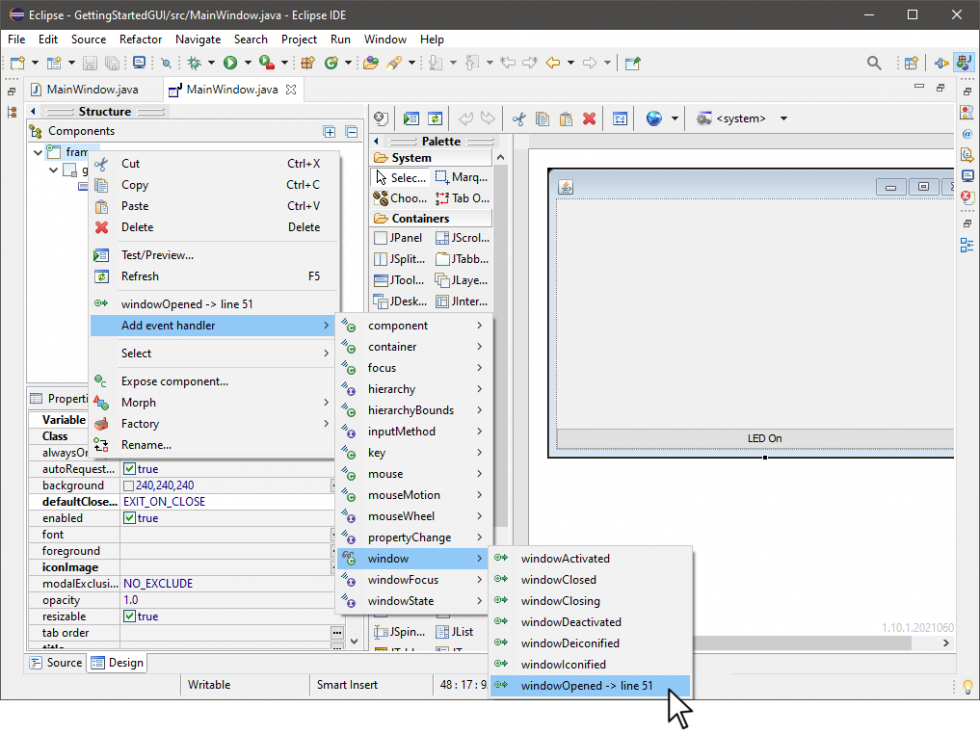Select windowActivated event handler
The height and width of the screenshot is (734, 980).
click(590, 558)
